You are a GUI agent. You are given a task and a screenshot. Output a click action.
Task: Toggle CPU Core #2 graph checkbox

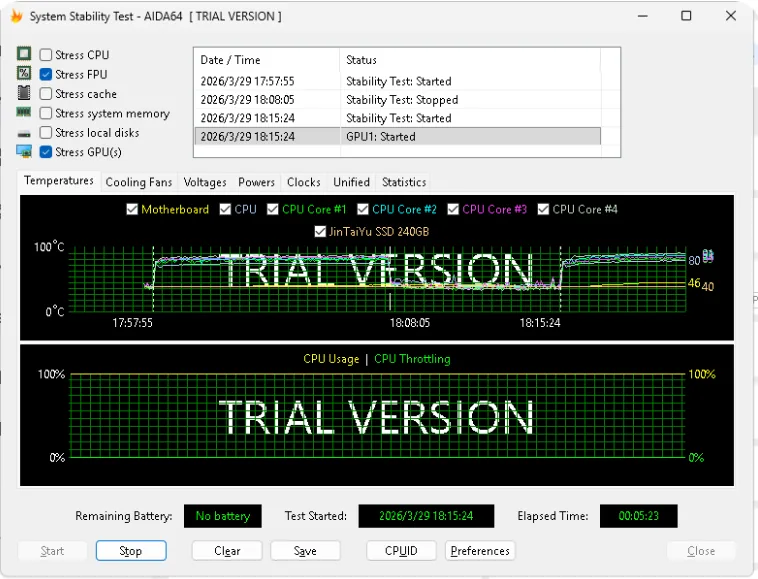coord(363,209)
